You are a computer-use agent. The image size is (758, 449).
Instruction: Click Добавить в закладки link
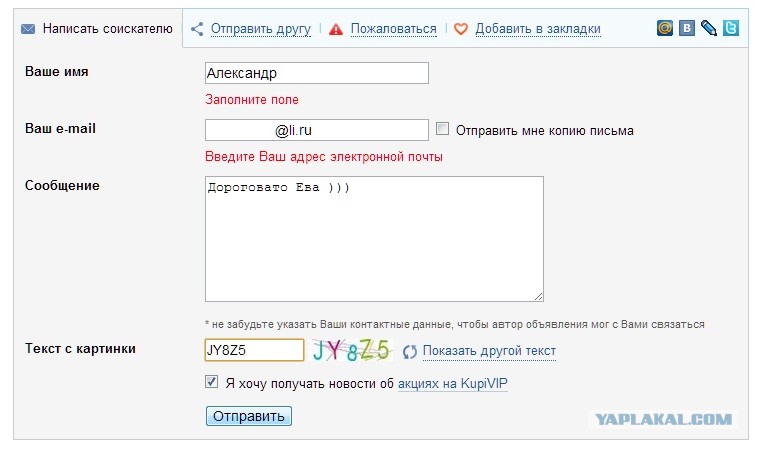click(x=537, y=29)
